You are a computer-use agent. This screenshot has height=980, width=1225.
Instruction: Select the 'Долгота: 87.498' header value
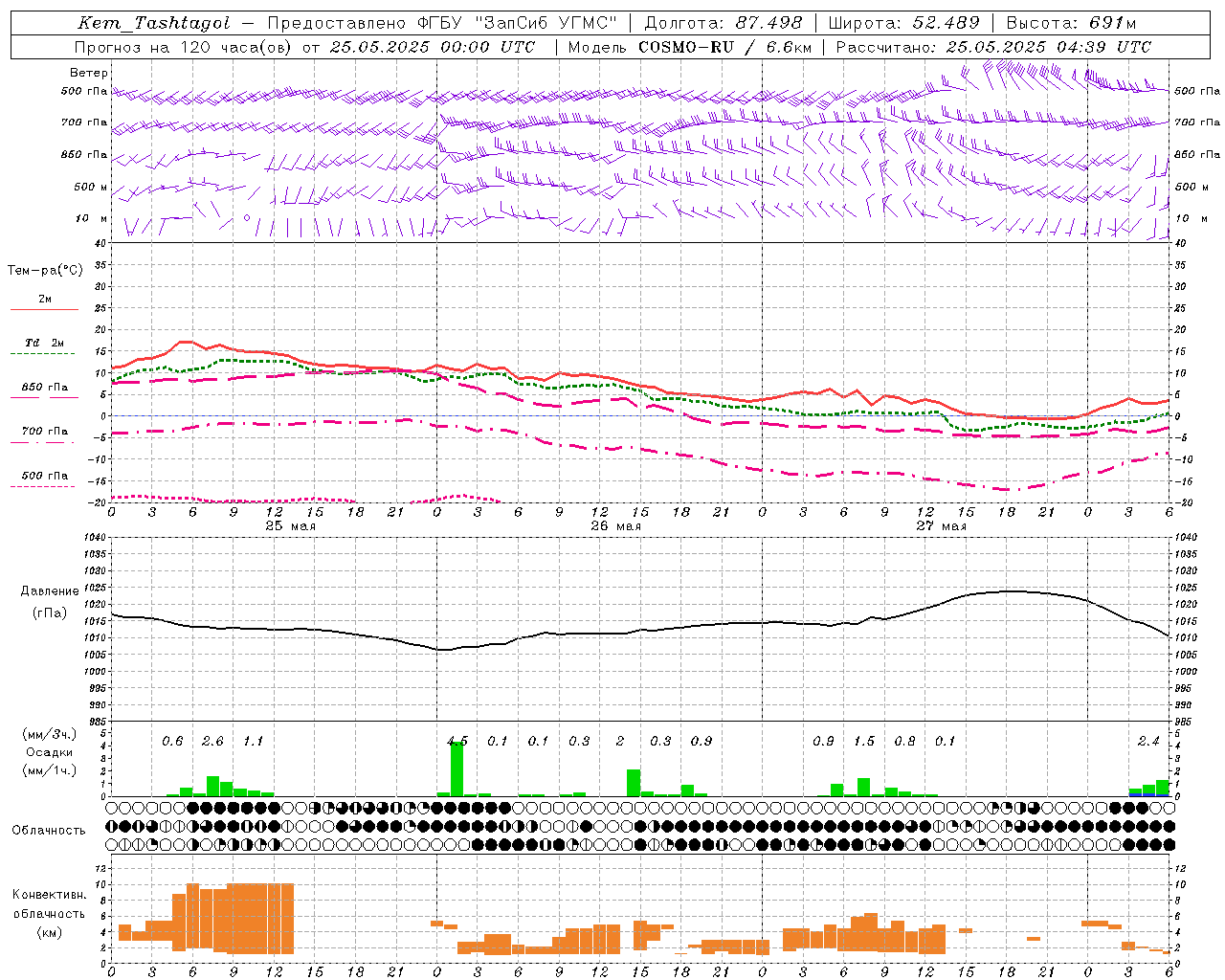tap(724, 23)
